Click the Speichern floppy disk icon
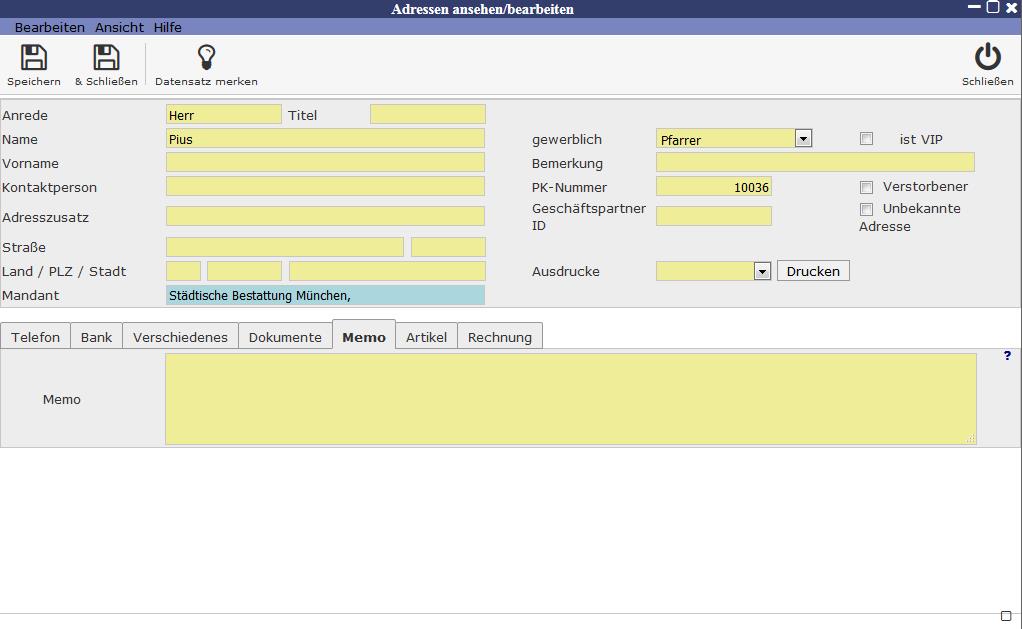 (34, 58)
